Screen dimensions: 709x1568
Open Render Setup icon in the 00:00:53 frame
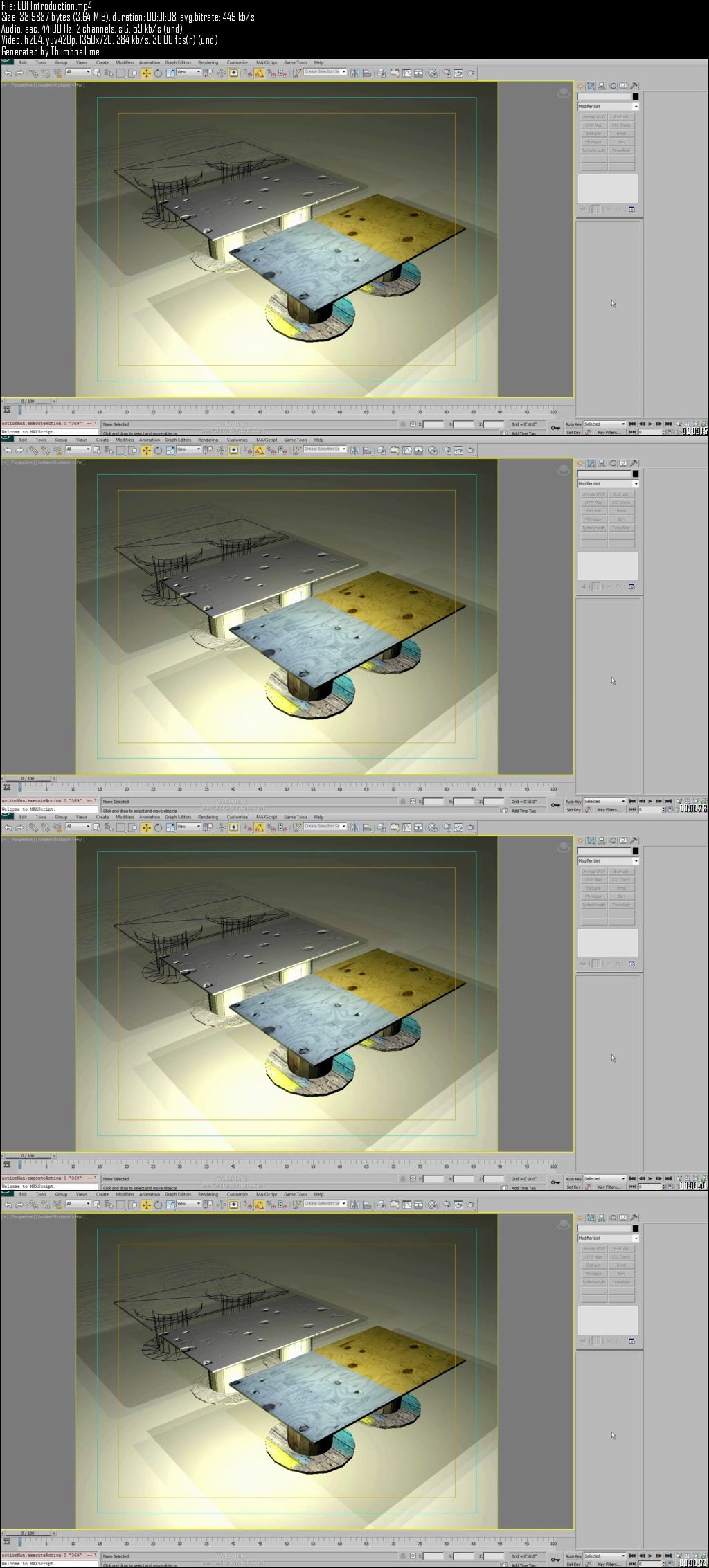point(447,1205)
